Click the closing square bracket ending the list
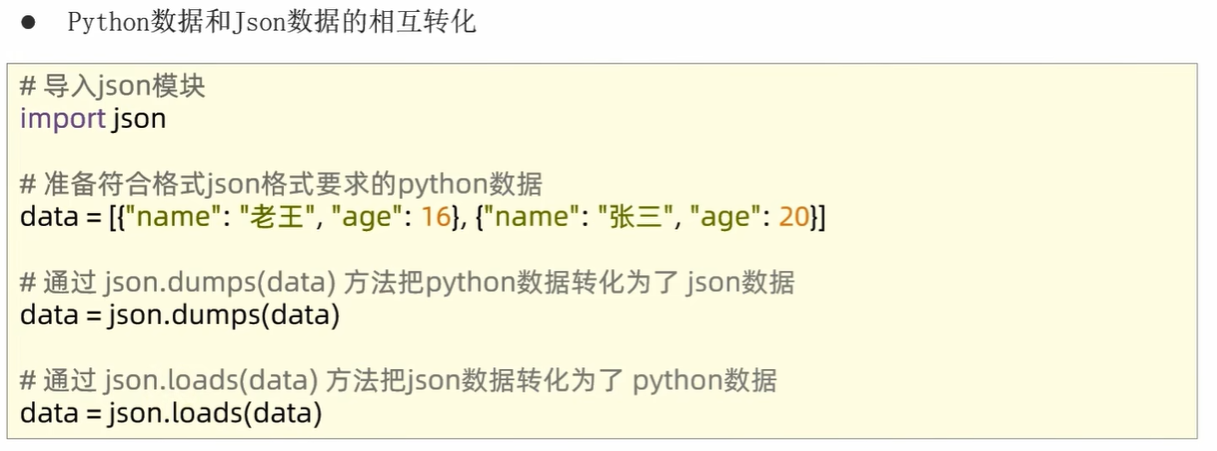Screen dimensions: 1217x451 point(821,216)
